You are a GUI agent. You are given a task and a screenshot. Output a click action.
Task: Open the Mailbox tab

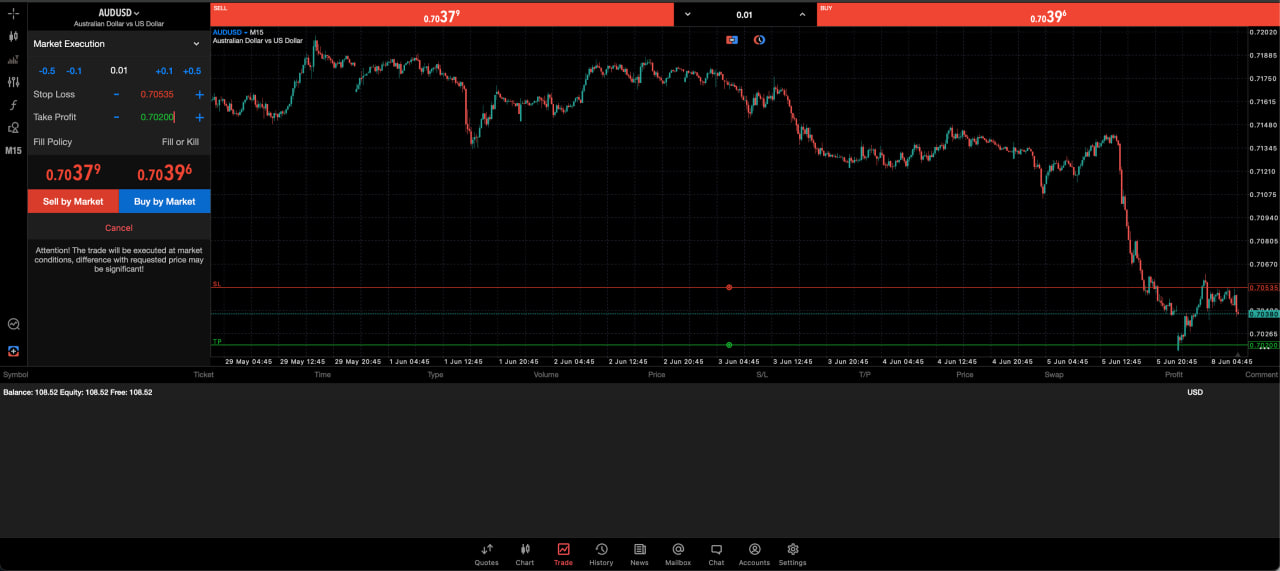tap(678, 554)
